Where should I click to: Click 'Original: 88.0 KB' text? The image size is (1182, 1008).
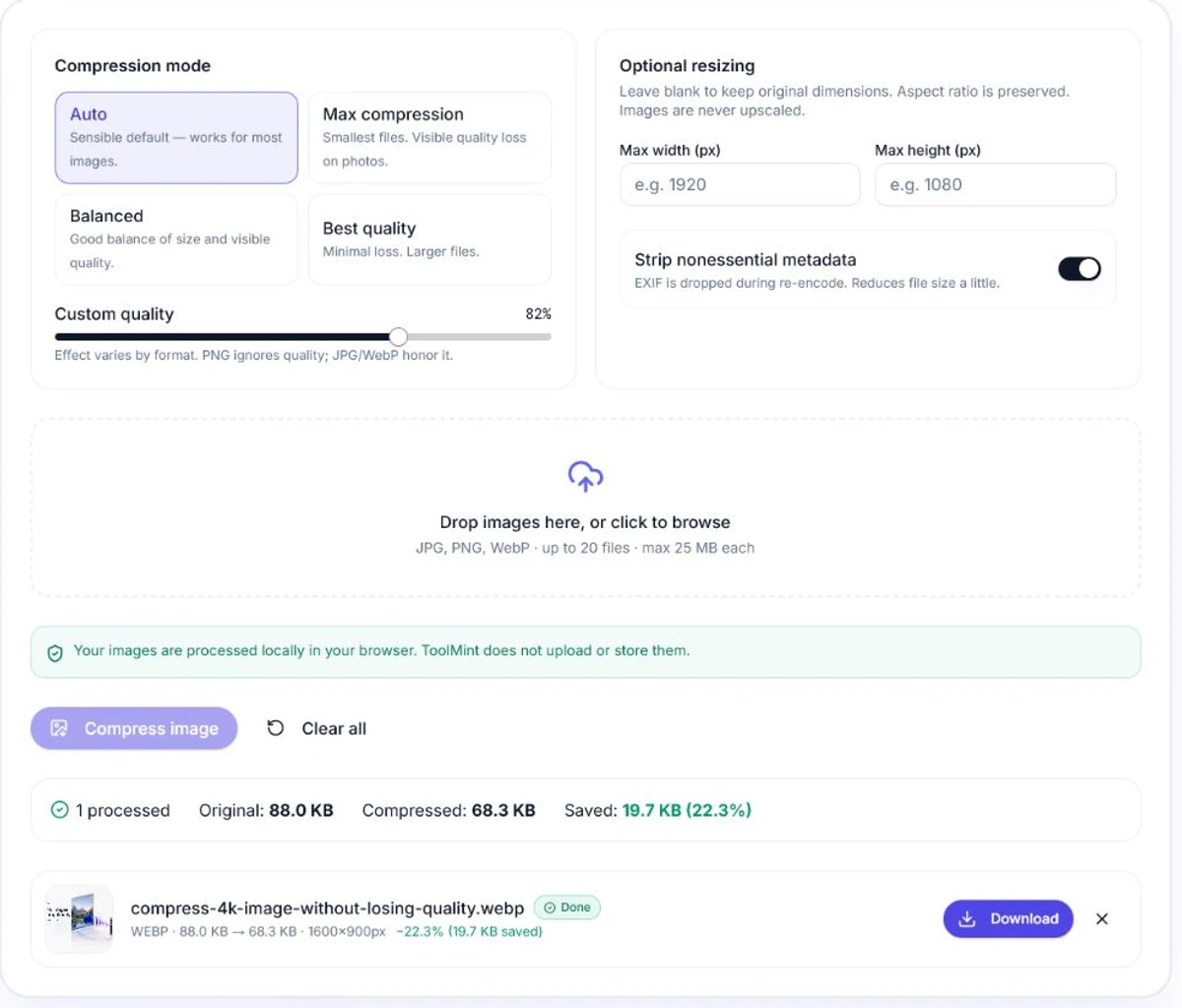[266, 810]
